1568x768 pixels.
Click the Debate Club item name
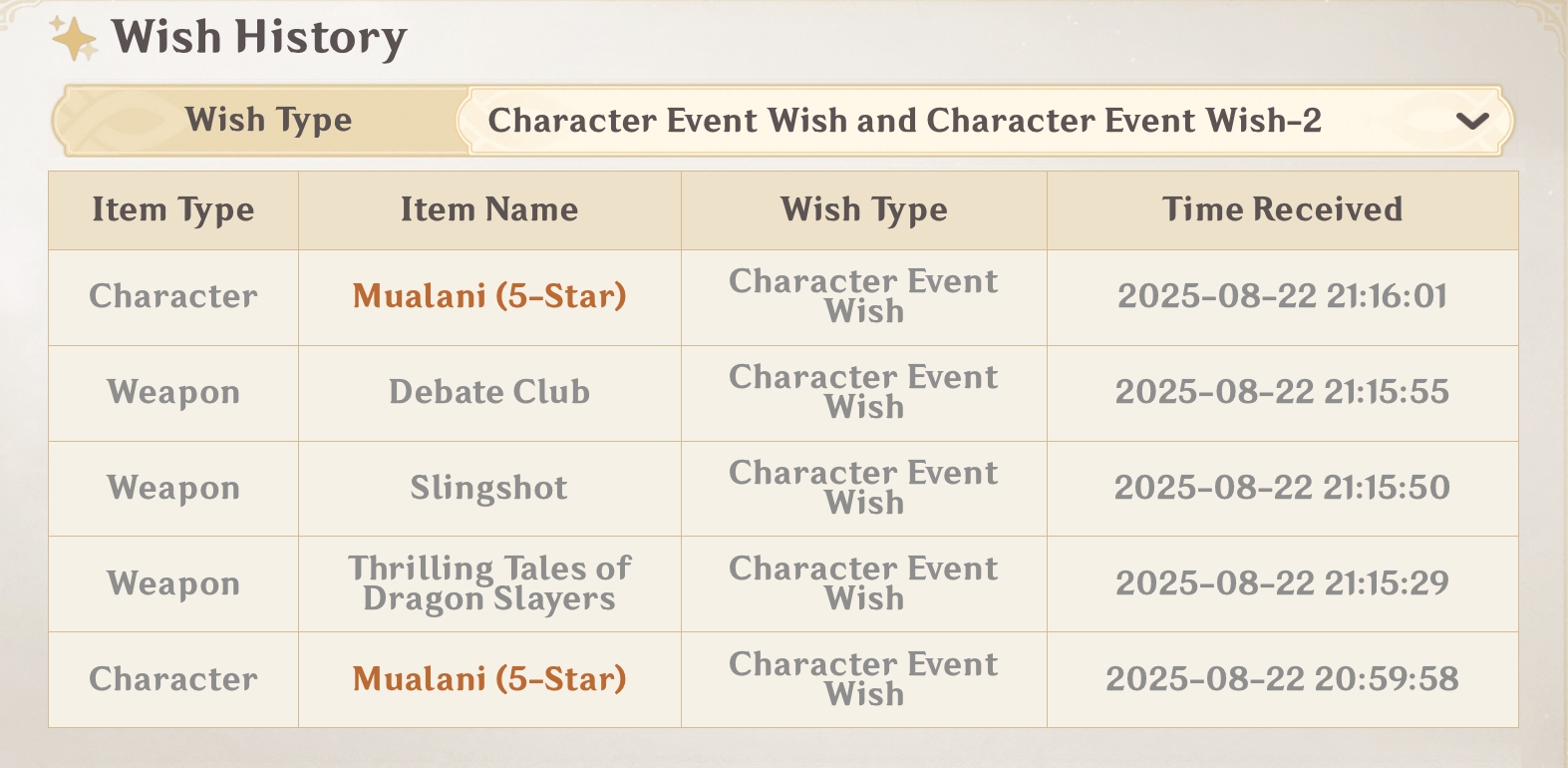tap(489, 392)
